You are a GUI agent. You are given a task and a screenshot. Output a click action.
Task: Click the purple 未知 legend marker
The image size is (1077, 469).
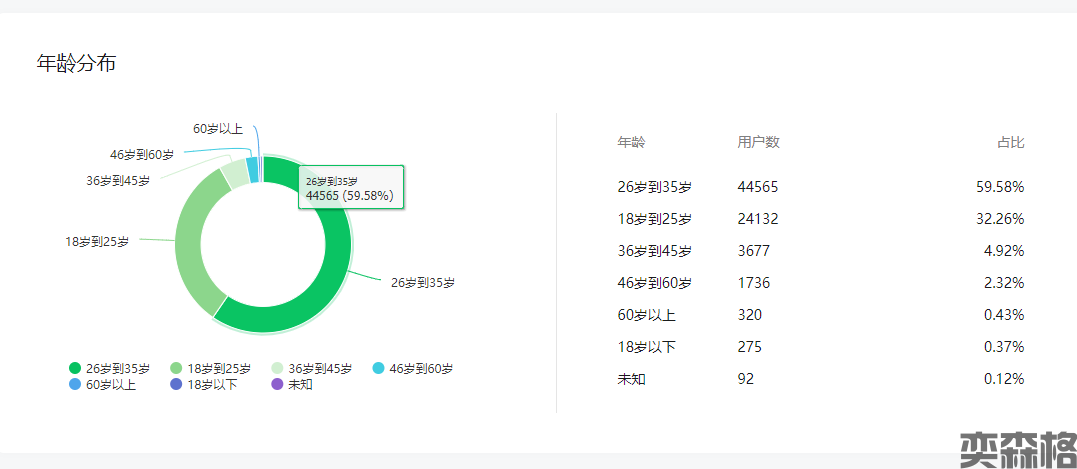pos(277,384)
